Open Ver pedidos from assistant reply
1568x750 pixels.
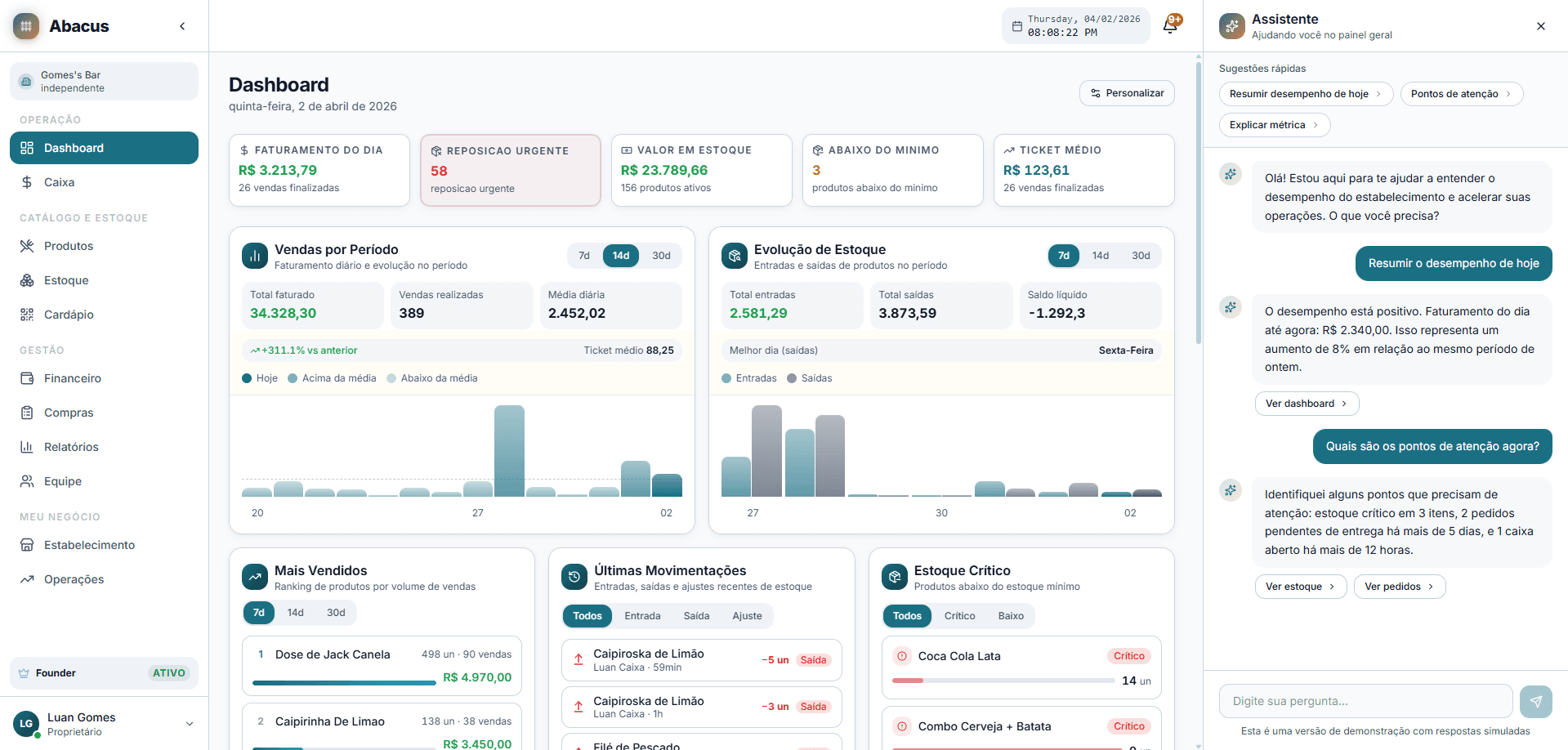point(1400,587)
